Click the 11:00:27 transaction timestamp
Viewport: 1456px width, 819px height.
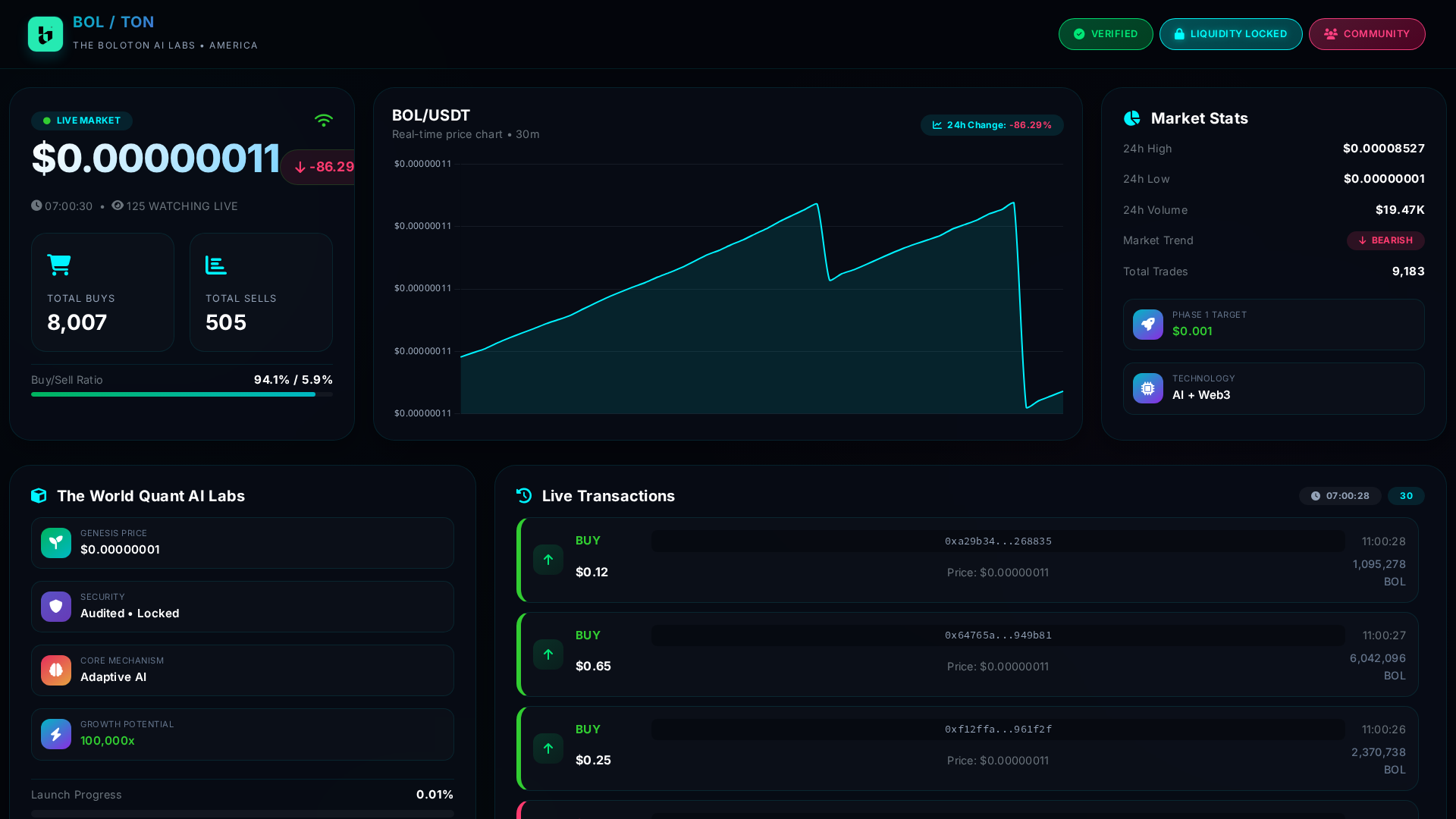pyautogui.click(x=1384, y=635)
